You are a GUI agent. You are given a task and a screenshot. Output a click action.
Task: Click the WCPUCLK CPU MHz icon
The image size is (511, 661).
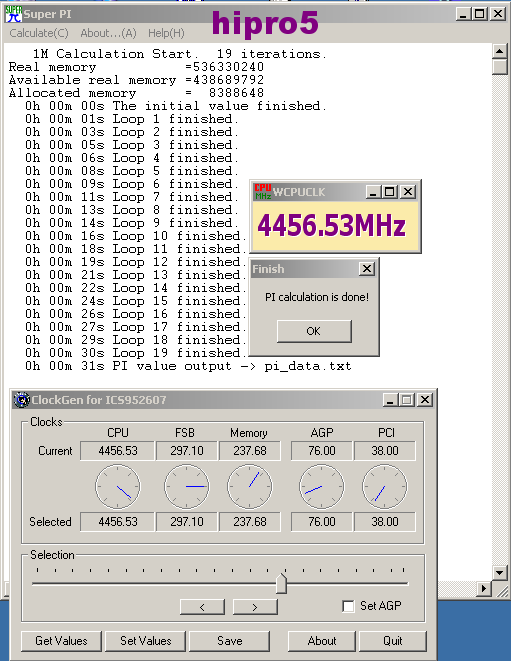[263, 192]
